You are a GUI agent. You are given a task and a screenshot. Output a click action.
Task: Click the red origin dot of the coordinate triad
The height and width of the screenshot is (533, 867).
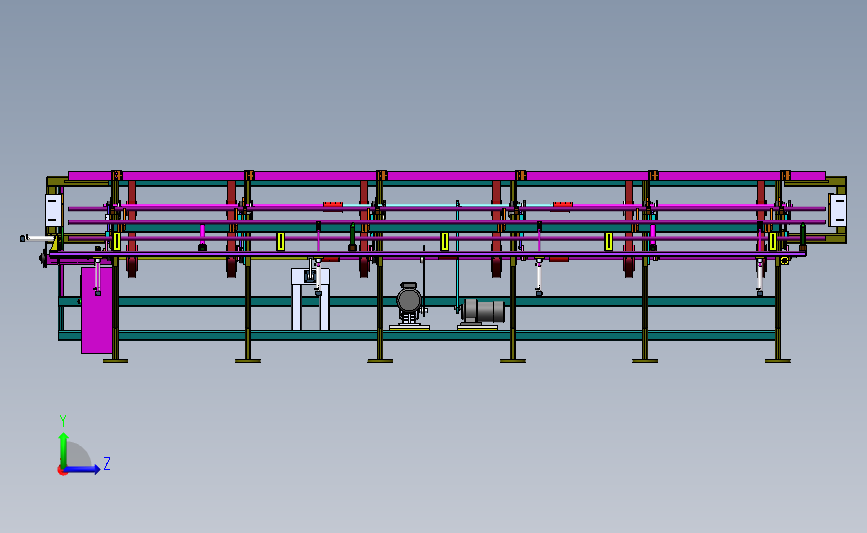[x=62, y=471]
